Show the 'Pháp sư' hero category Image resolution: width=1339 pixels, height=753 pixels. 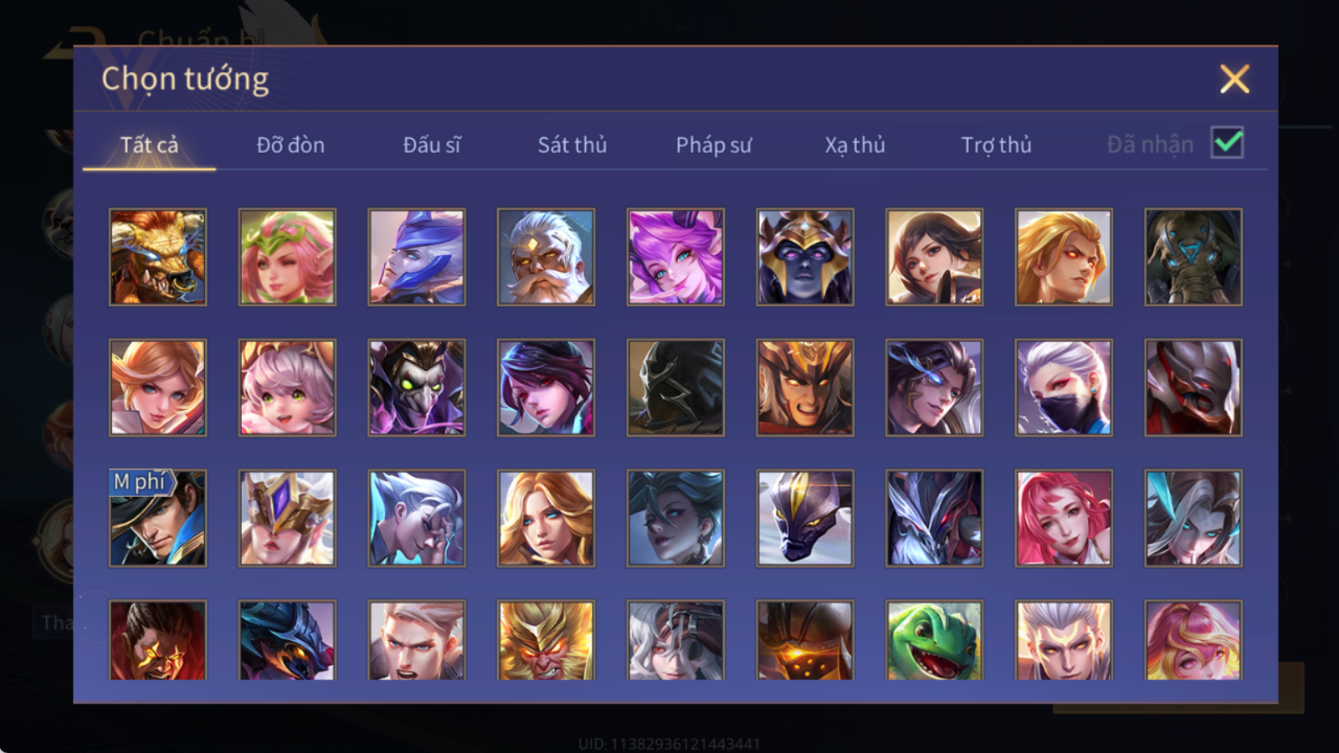tap(713, 145)
